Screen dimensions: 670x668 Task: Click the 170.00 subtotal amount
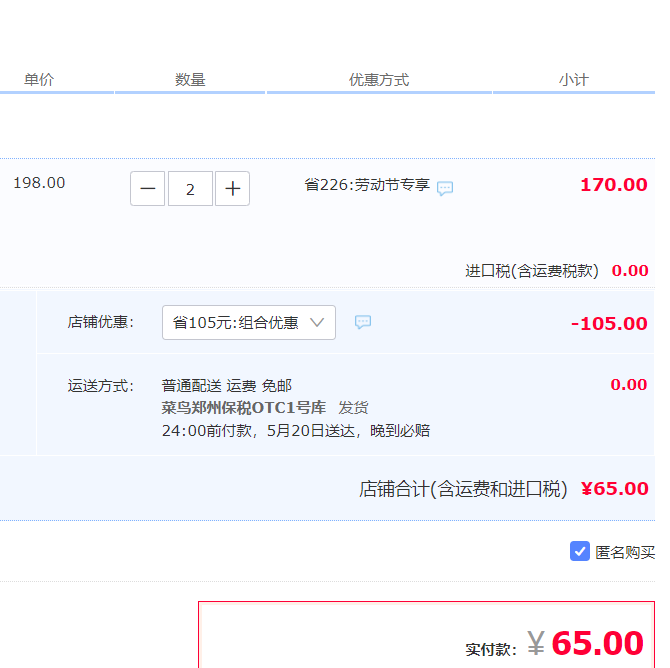[x=614, y=185]
